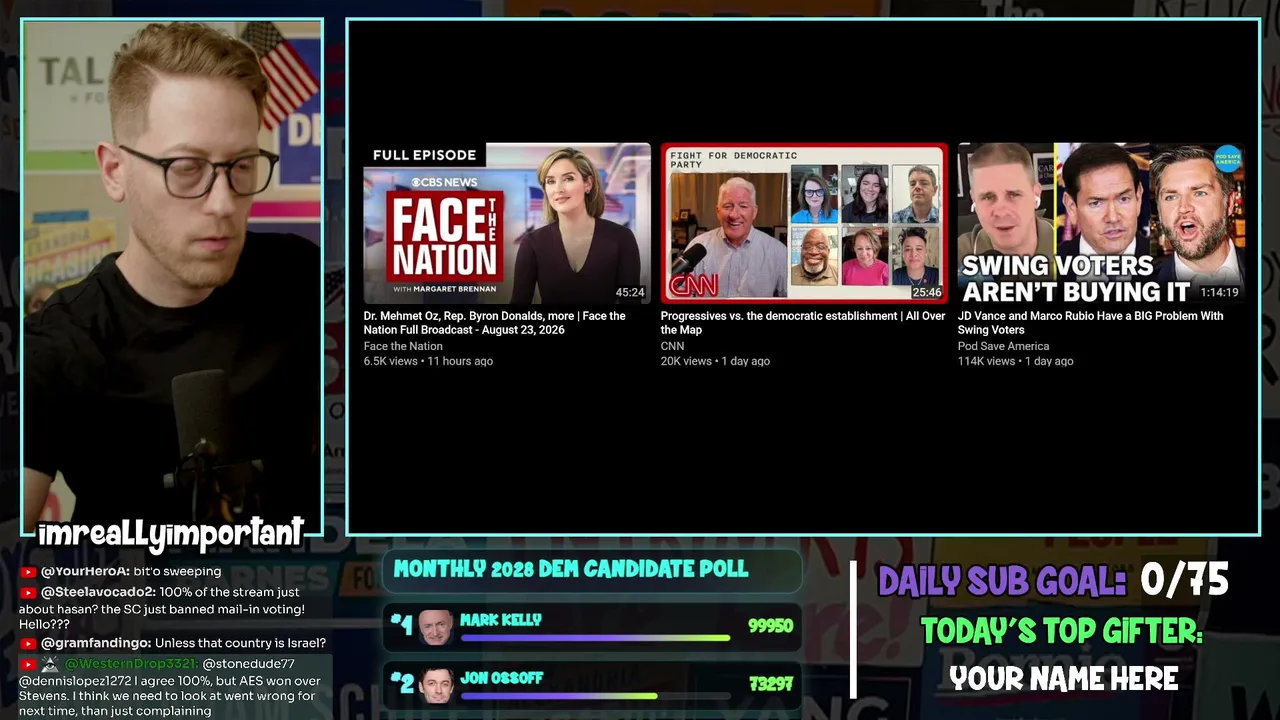Click the streamer webcam feed
The image size is (1280, 720).
click(x=172, y=277)
